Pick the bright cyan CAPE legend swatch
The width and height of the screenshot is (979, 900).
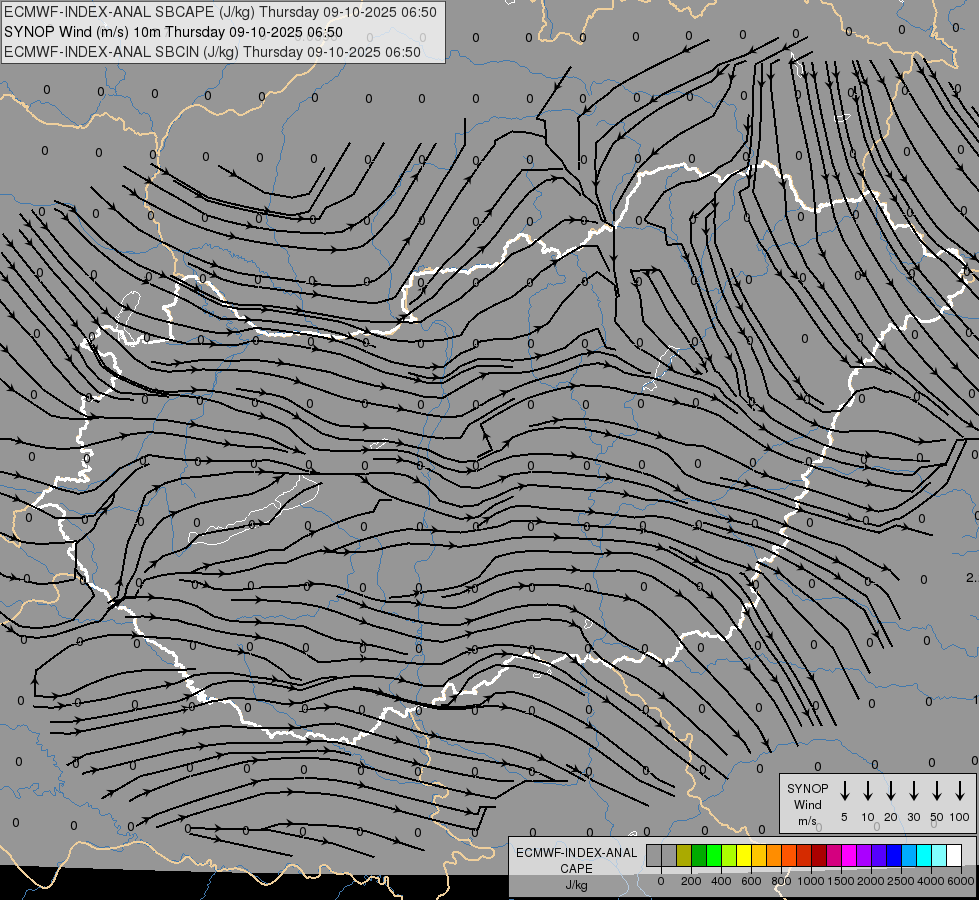(925, 856)
